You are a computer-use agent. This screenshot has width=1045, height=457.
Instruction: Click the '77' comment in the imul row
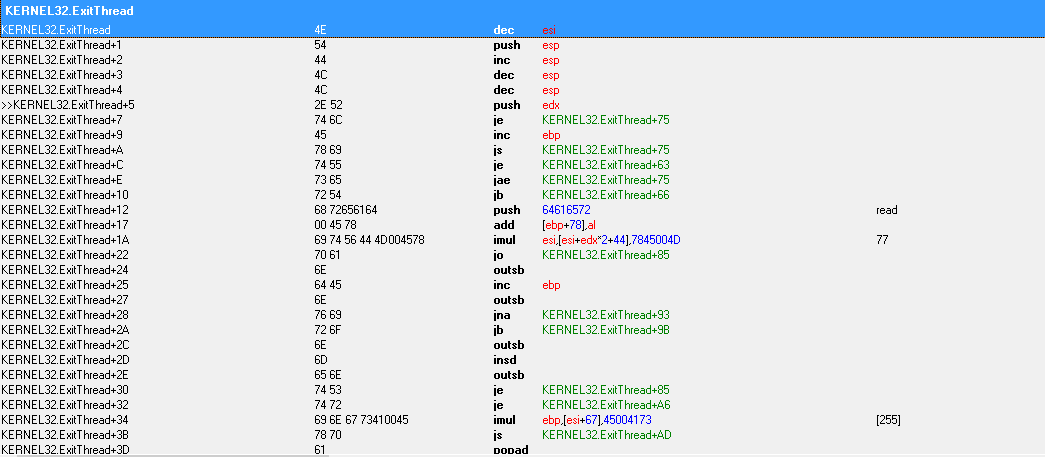882,240
